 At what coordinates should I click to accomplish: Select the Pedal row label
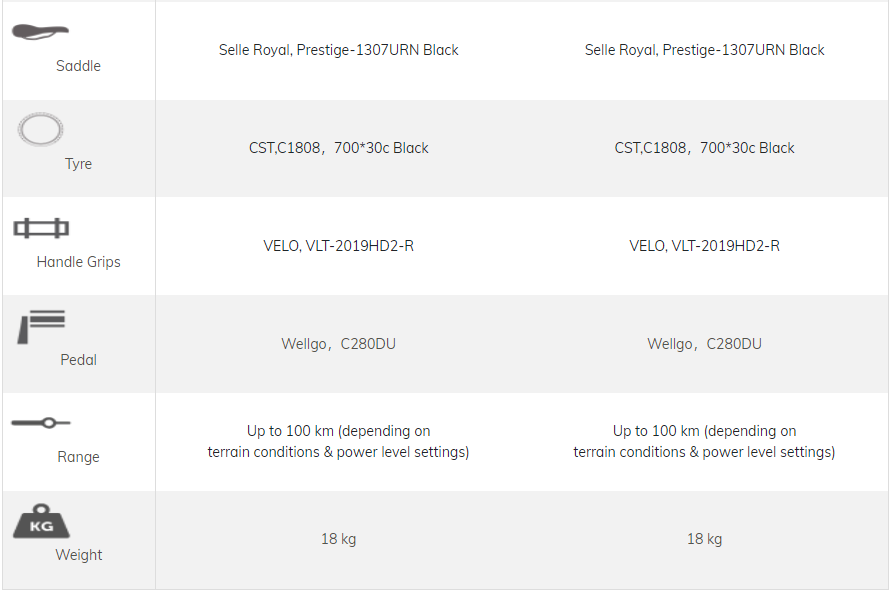(78, 360)
